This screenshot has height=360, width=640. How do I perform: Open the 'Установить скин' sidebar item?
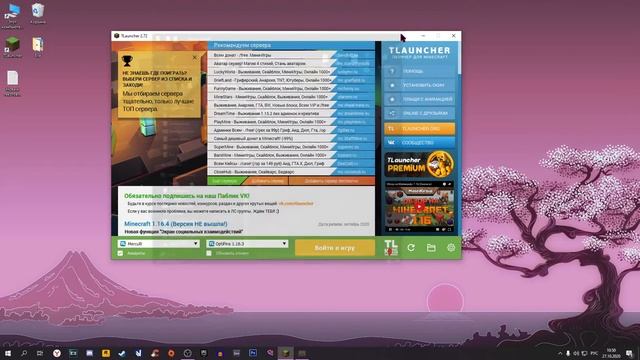pyautogui.click(x=420, y=85)
